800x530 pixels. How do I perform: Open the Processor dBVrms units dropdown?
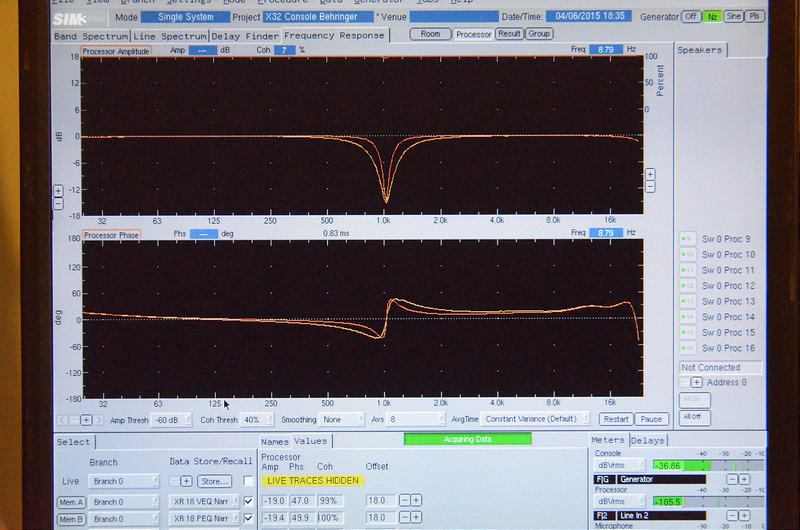[619, 501]
